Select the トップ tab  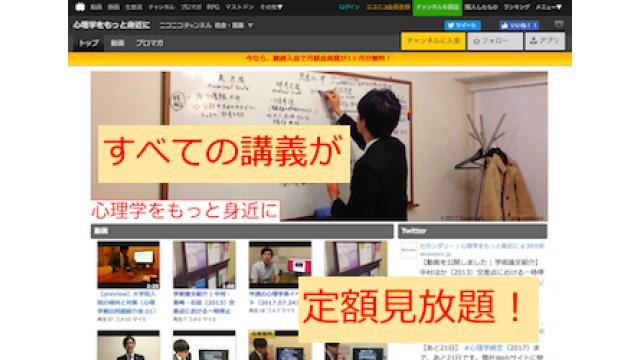click(x=89, y=43)
